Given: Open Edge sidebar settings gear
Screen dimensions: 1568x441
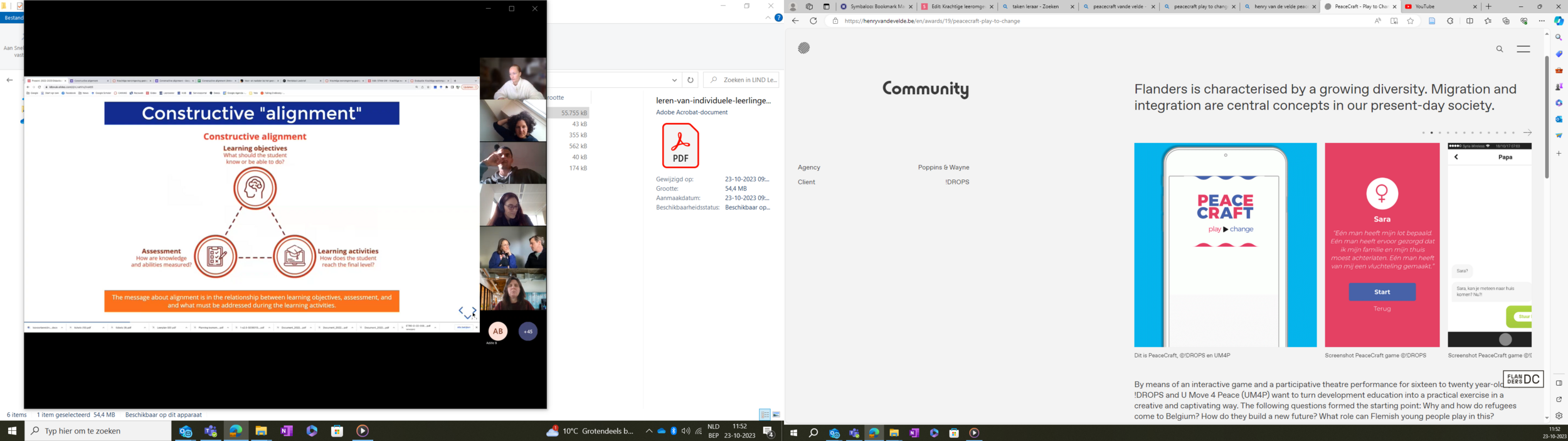Looking at the screenshot, I should (1559, 415).
